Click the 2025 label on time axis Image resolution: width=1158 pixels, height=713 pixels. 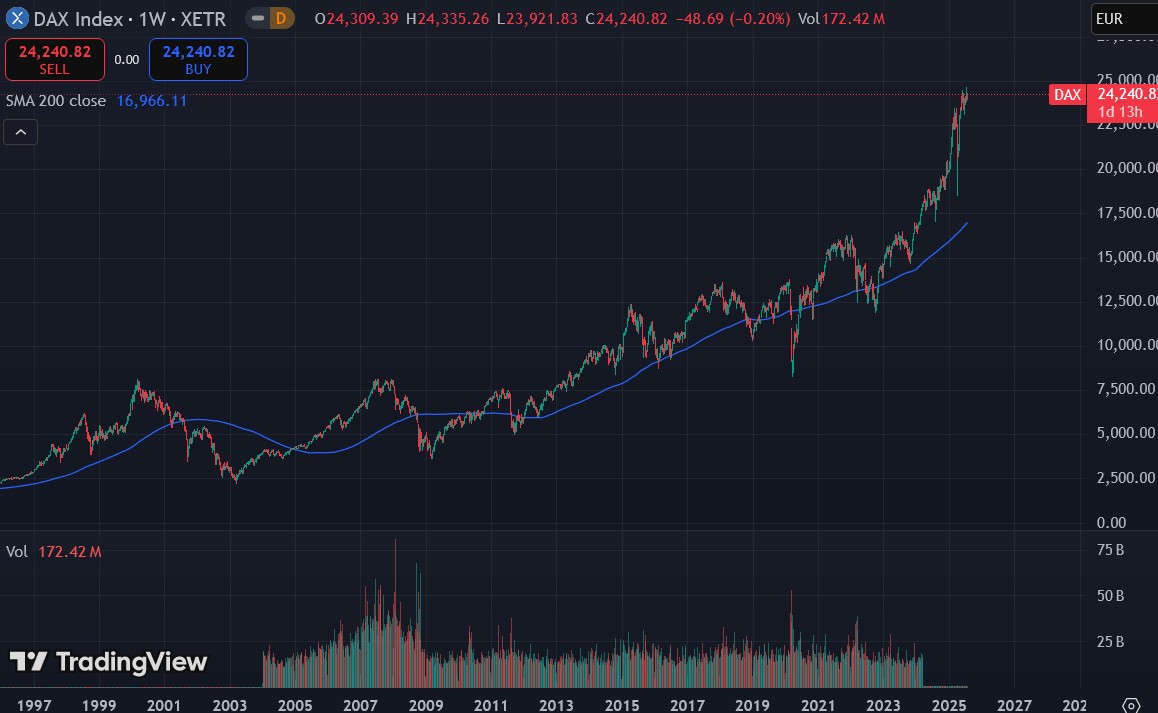pos(949,706)
